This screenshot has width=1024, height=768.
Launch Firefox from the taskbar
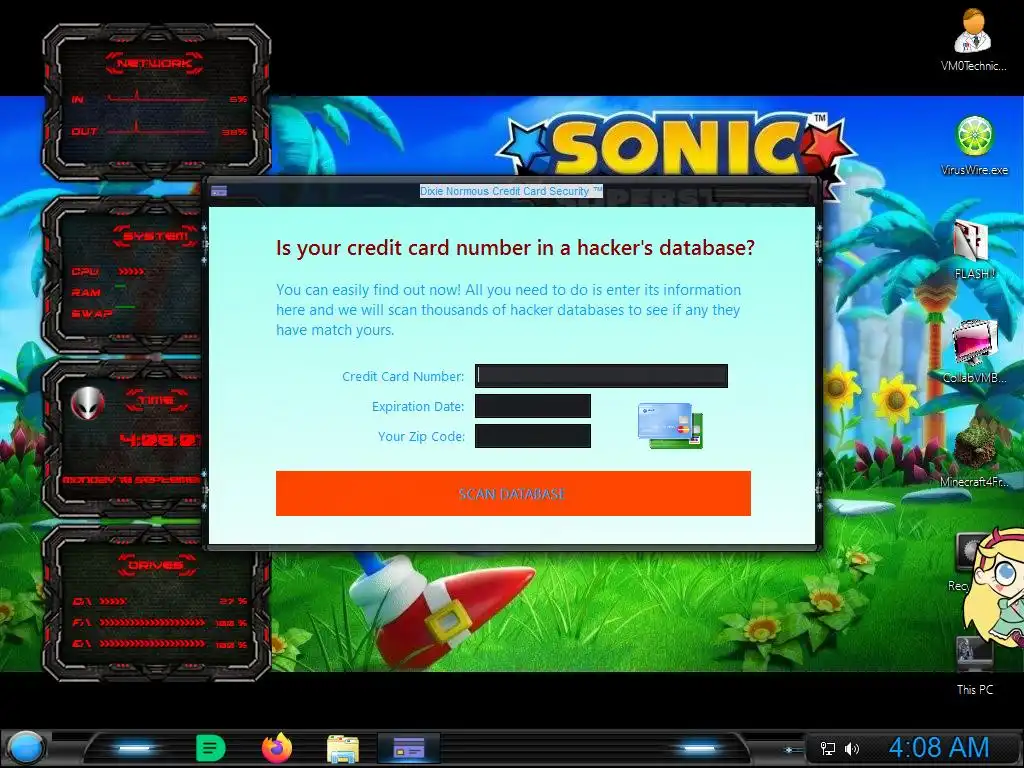(x=277, y=748)
